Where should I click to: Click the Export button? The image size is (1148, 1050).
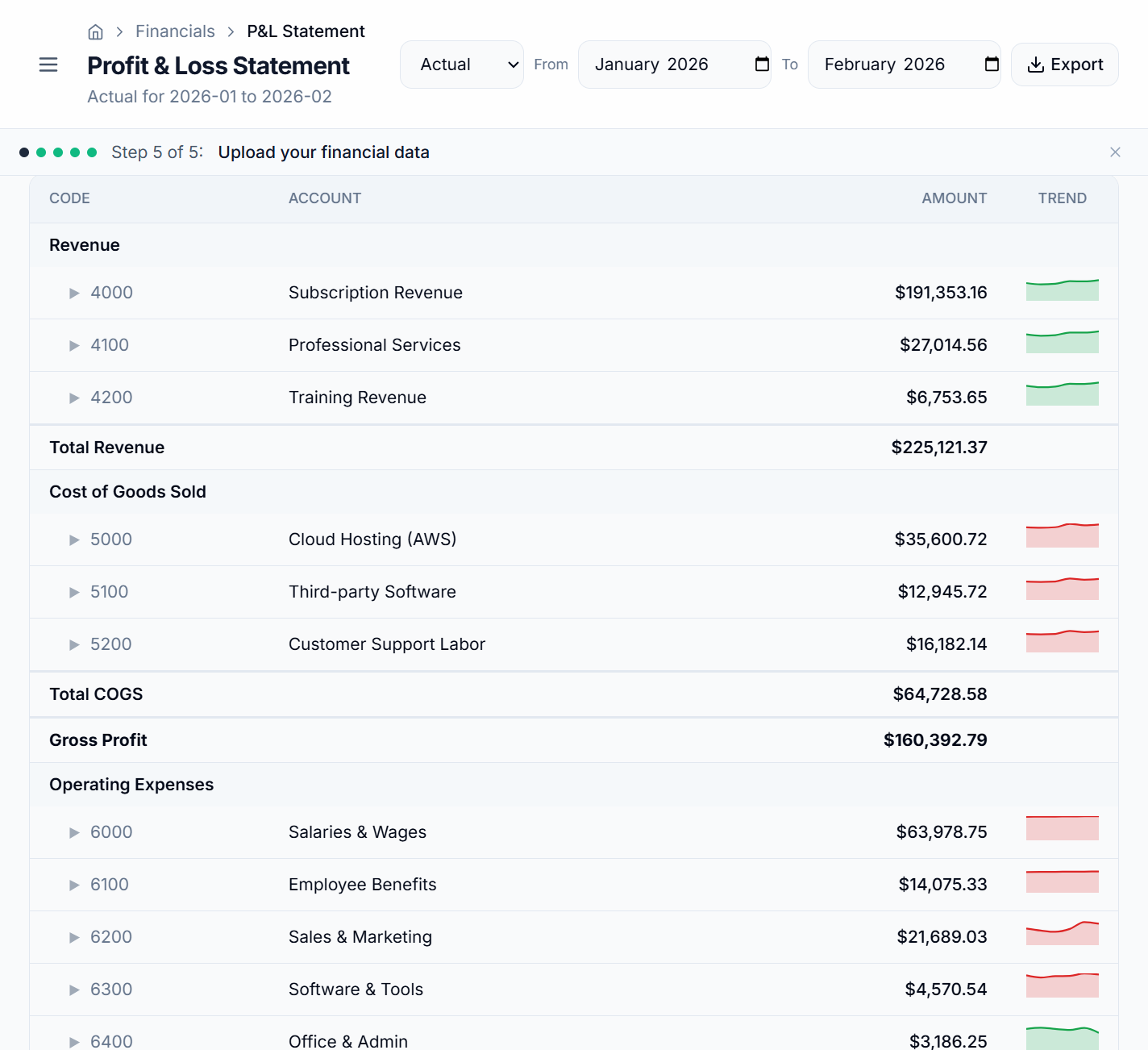tap(1065, 64)
